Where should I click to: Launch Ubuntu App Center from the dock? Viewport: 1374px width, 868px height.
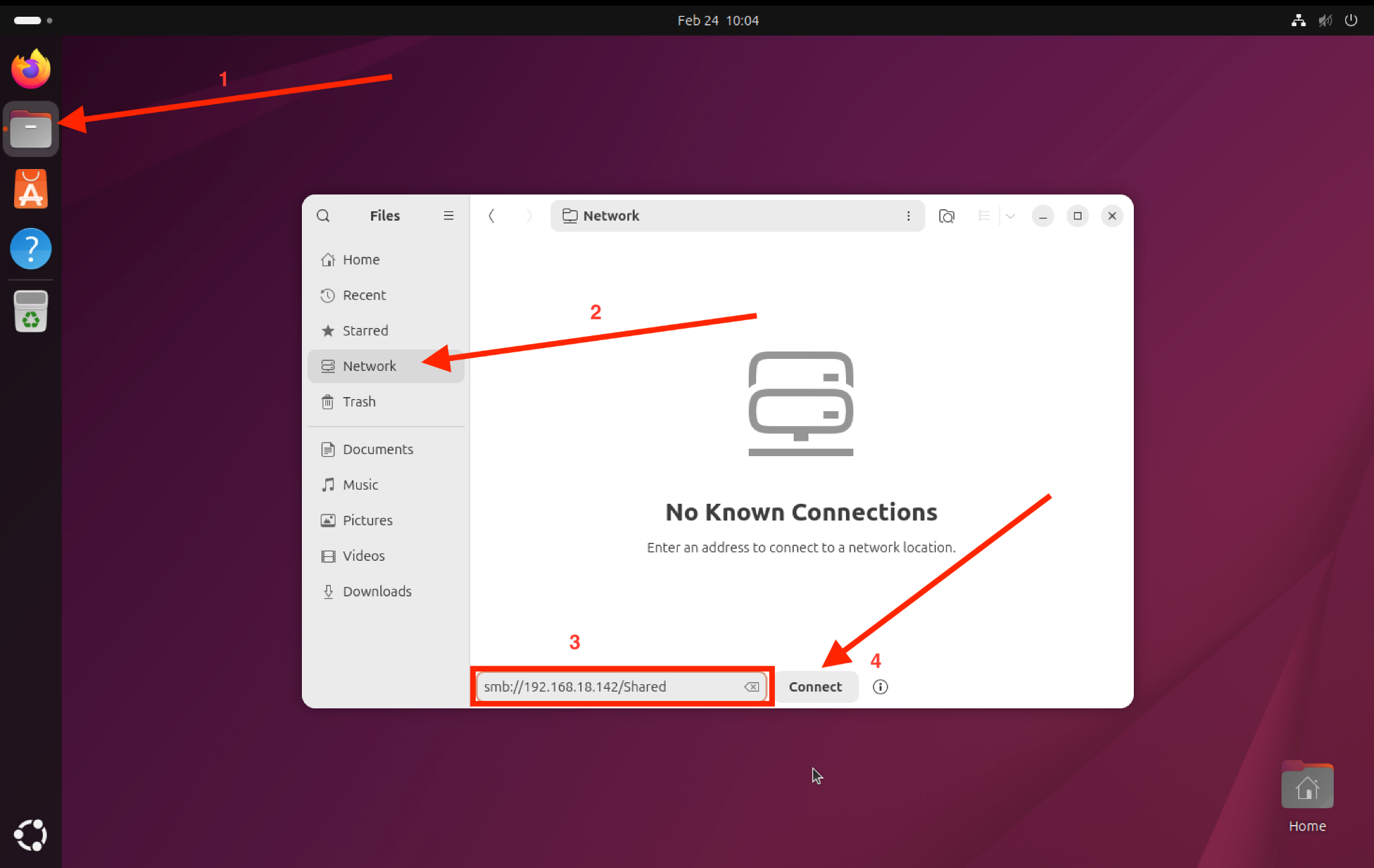pos(31,189)
